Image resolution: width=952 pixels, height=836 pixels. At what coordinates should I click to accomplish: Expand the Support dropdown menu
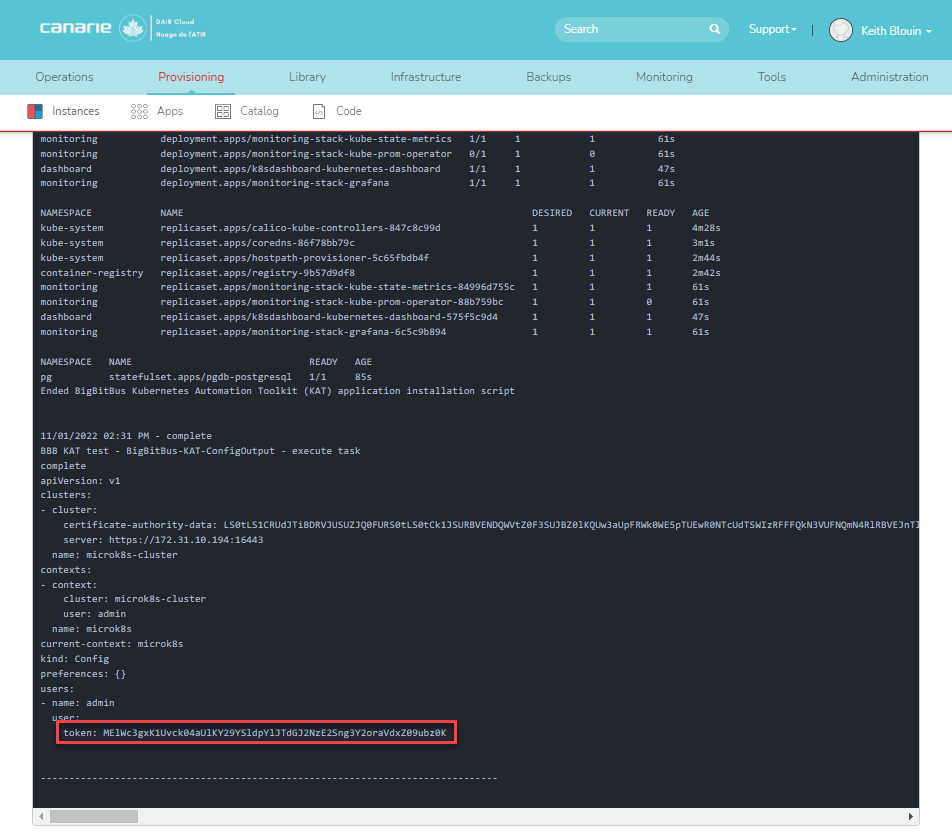(773, 30)
